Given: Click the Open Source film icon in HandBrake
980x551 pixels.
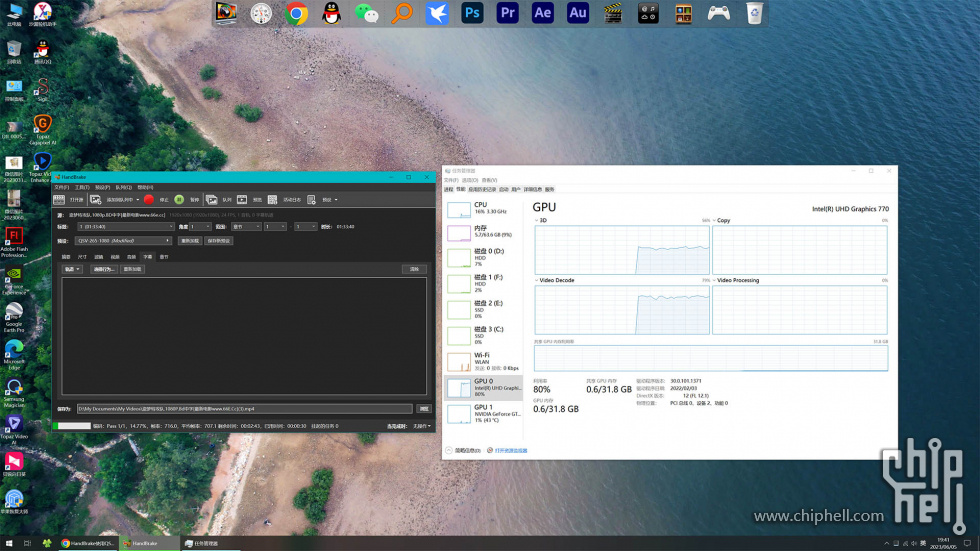Looking at the screenshot, I should (x=59, y=200).
